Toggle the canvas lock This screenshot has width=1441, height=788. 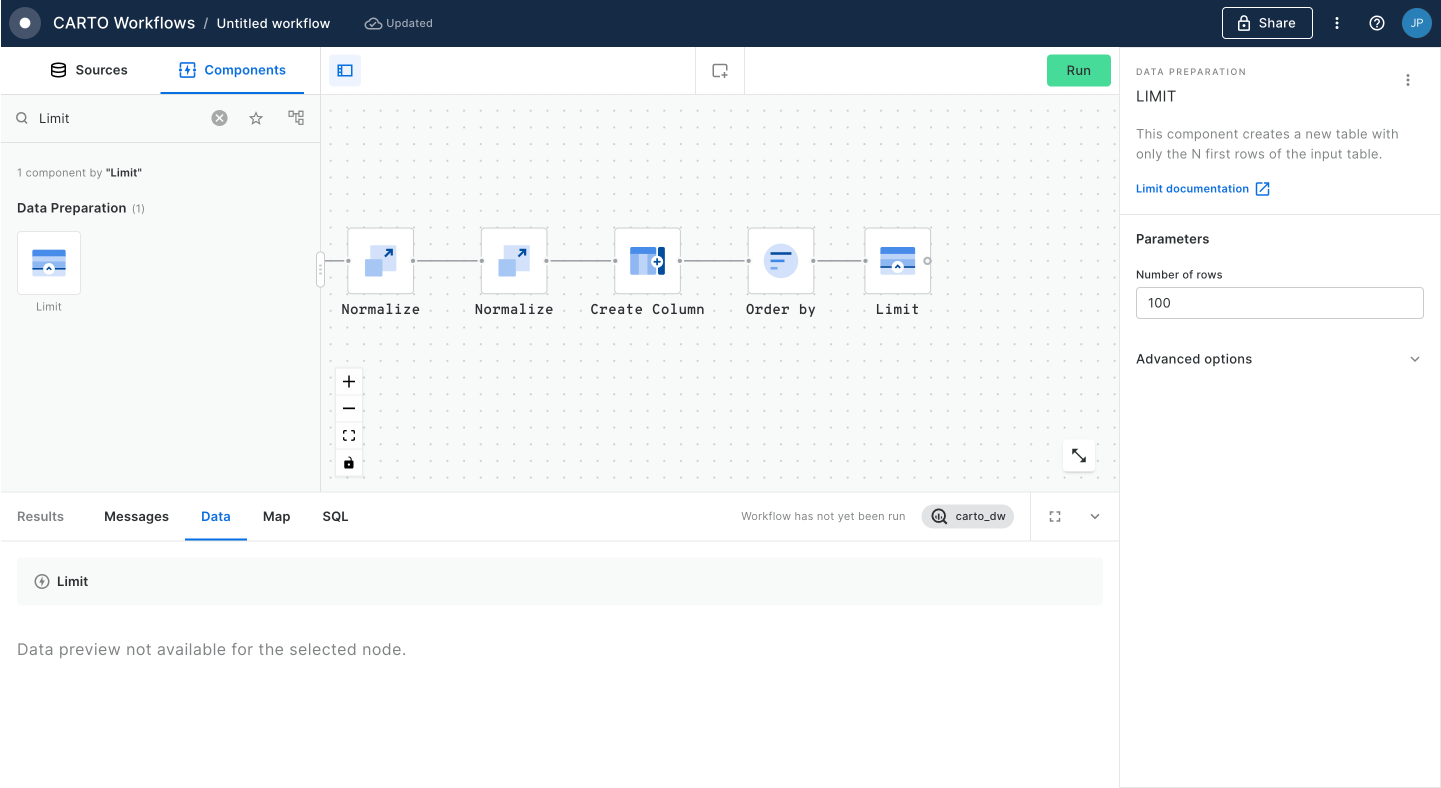coord(349,463)
